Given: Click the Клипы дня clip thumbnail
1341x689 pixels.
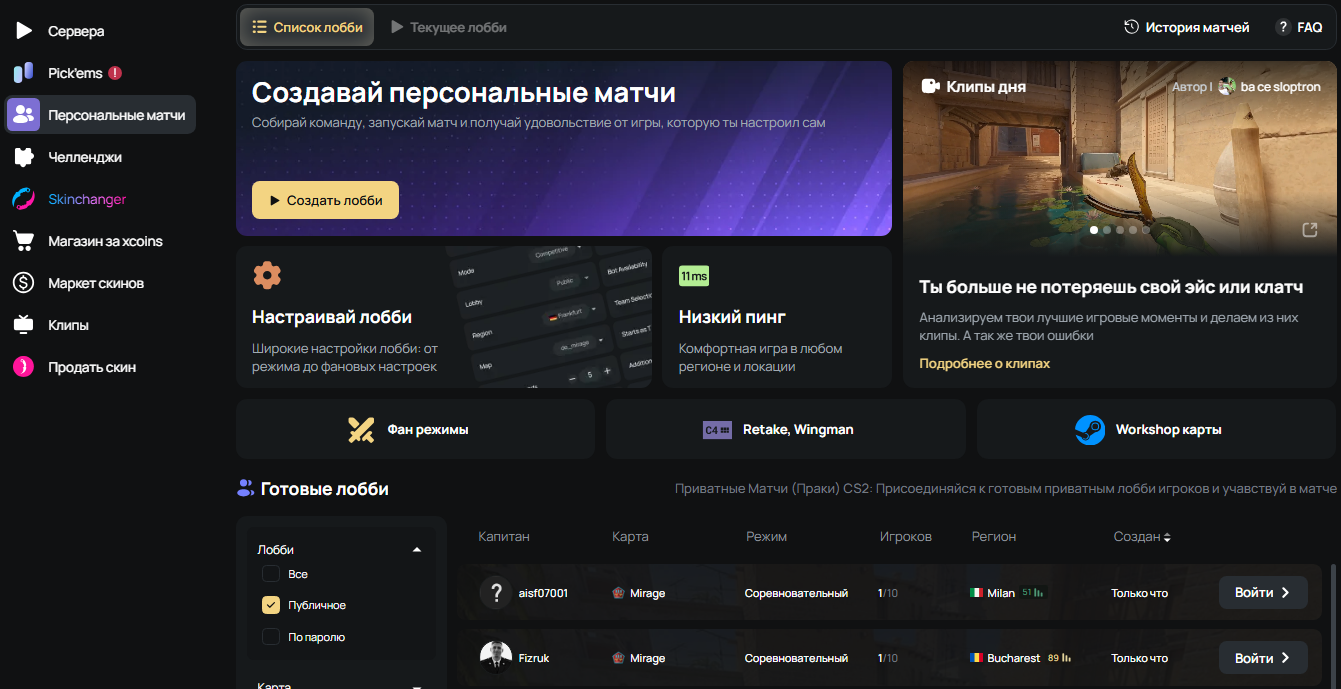Looking at the screenshot, I should (1121, 158).
